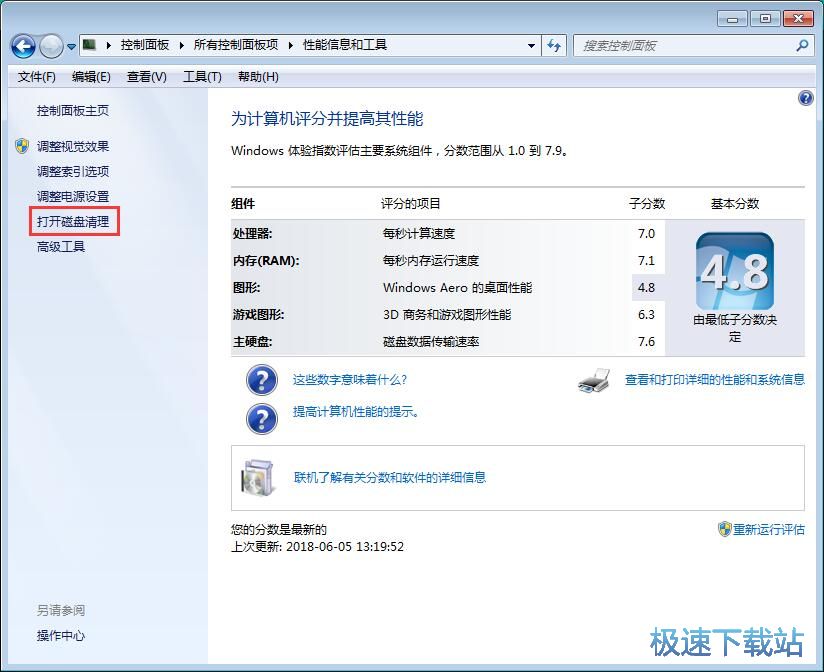824x672 pixels.
Task: Click the 游戏图形 subscore 6.3
Action: [646, 315]
